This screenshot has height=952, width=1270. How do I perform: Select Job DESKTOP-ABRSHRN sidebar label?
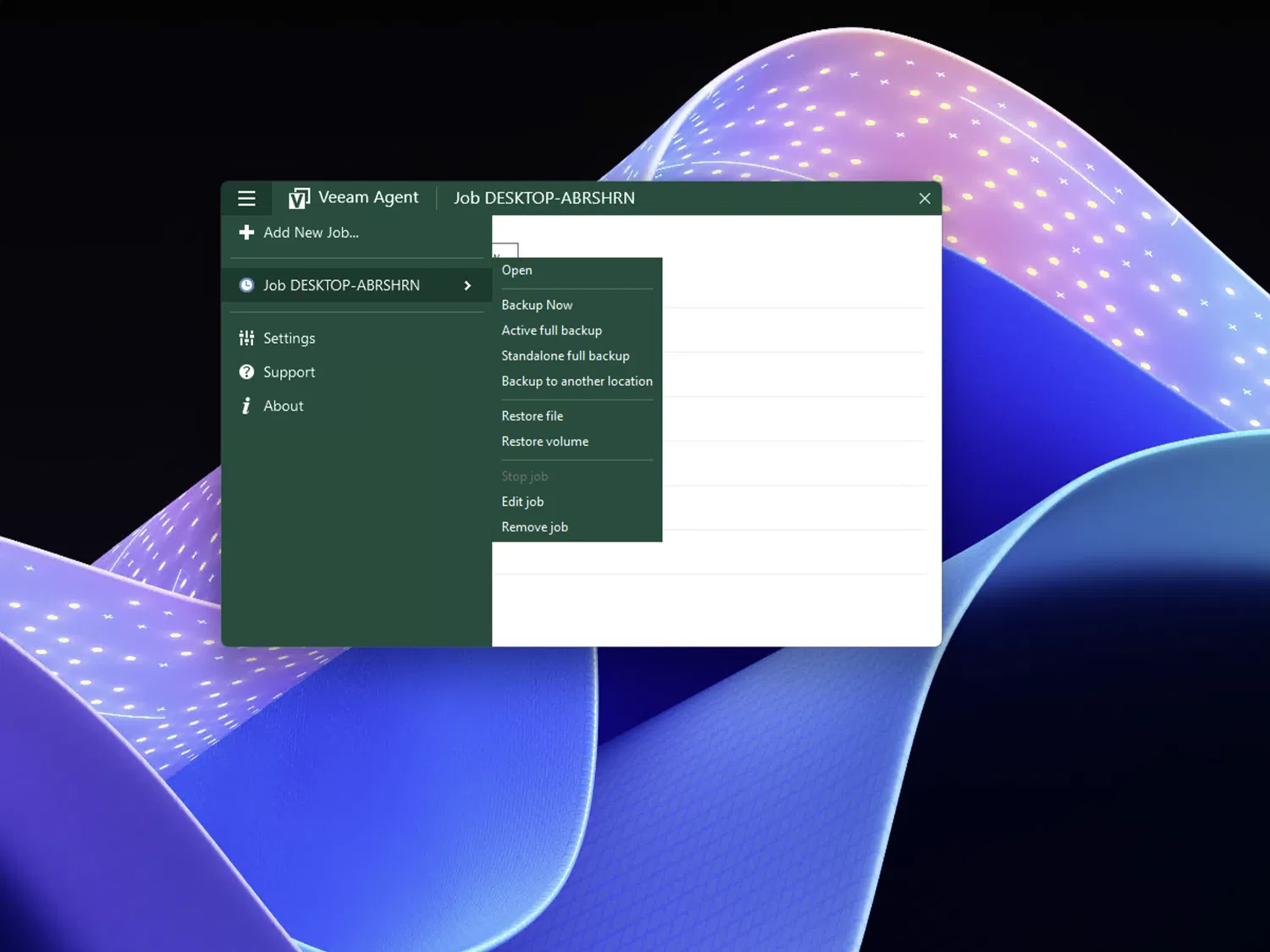tap(341, 285)
